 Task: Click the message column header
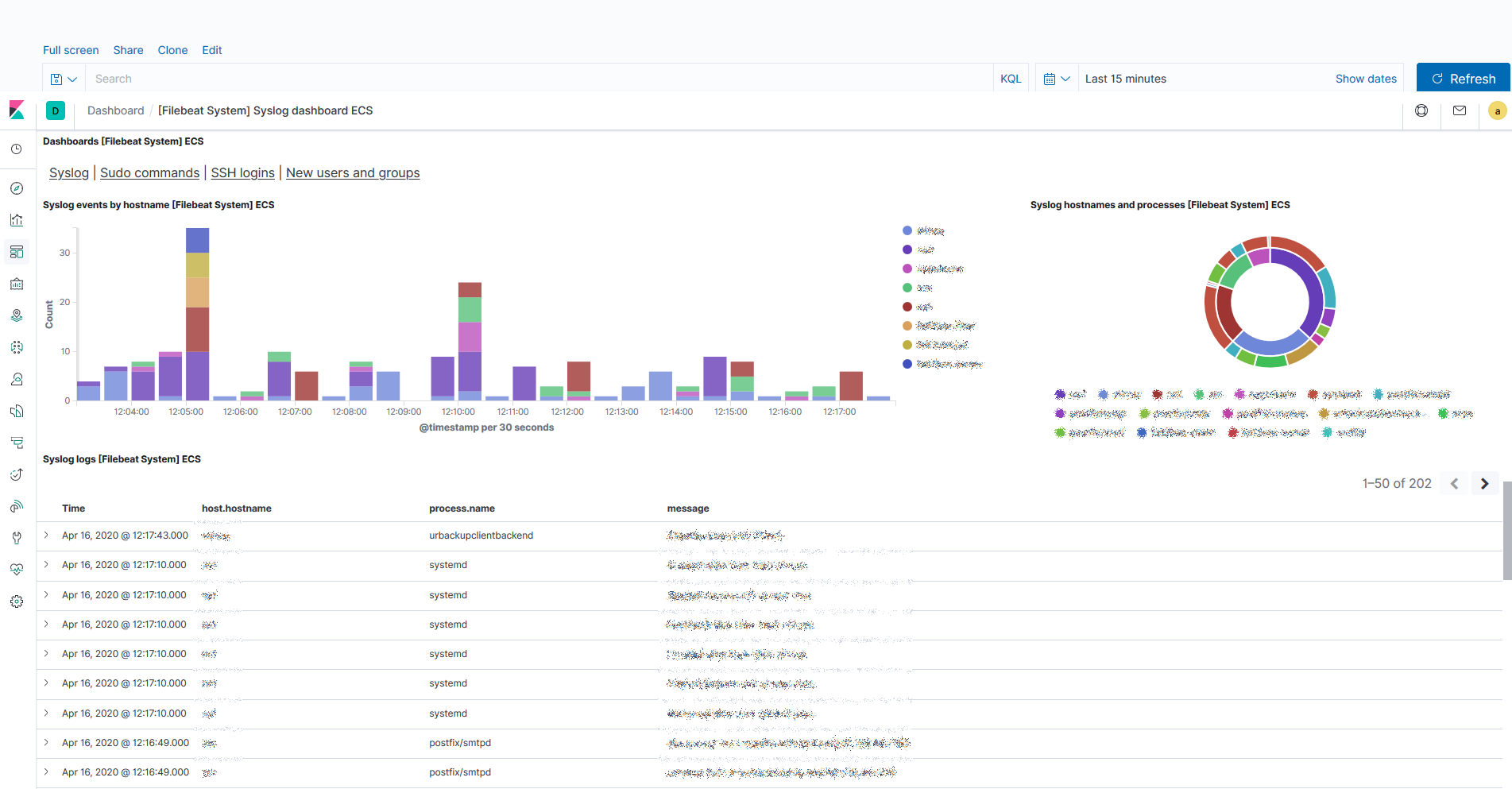(x=688, y=509)
